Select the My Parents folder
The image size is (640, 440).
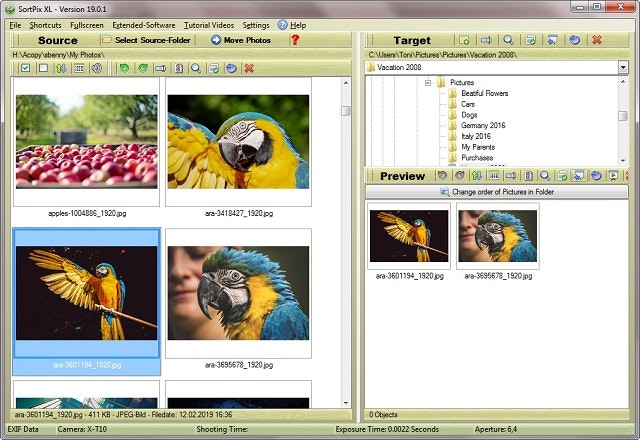click(478, 147)
